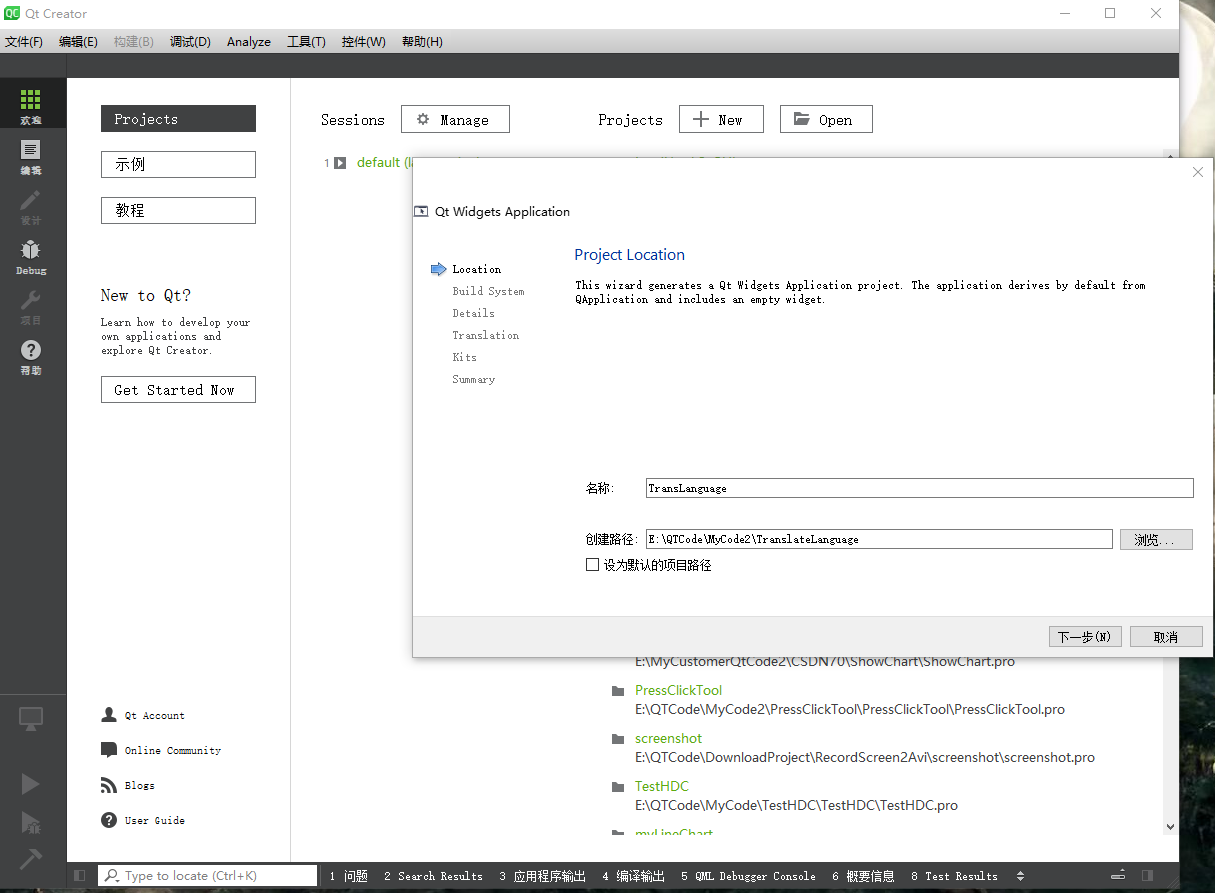Toggle left sidebar icon in status bar

point(80,876)
